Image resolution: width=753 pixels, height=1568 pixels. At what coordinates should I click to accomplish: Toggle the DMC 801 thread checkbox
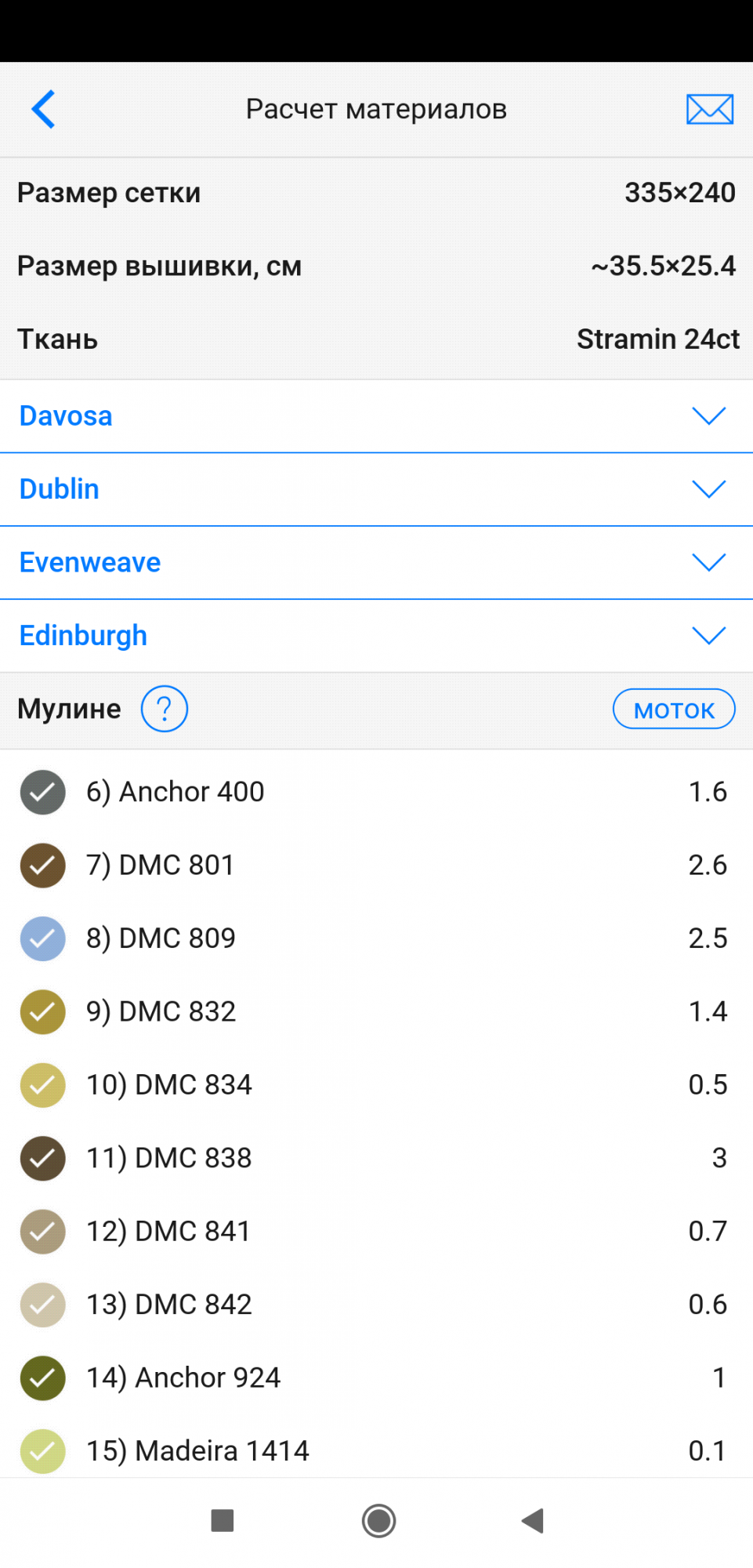pyautogui.click(x=42, y=866)
